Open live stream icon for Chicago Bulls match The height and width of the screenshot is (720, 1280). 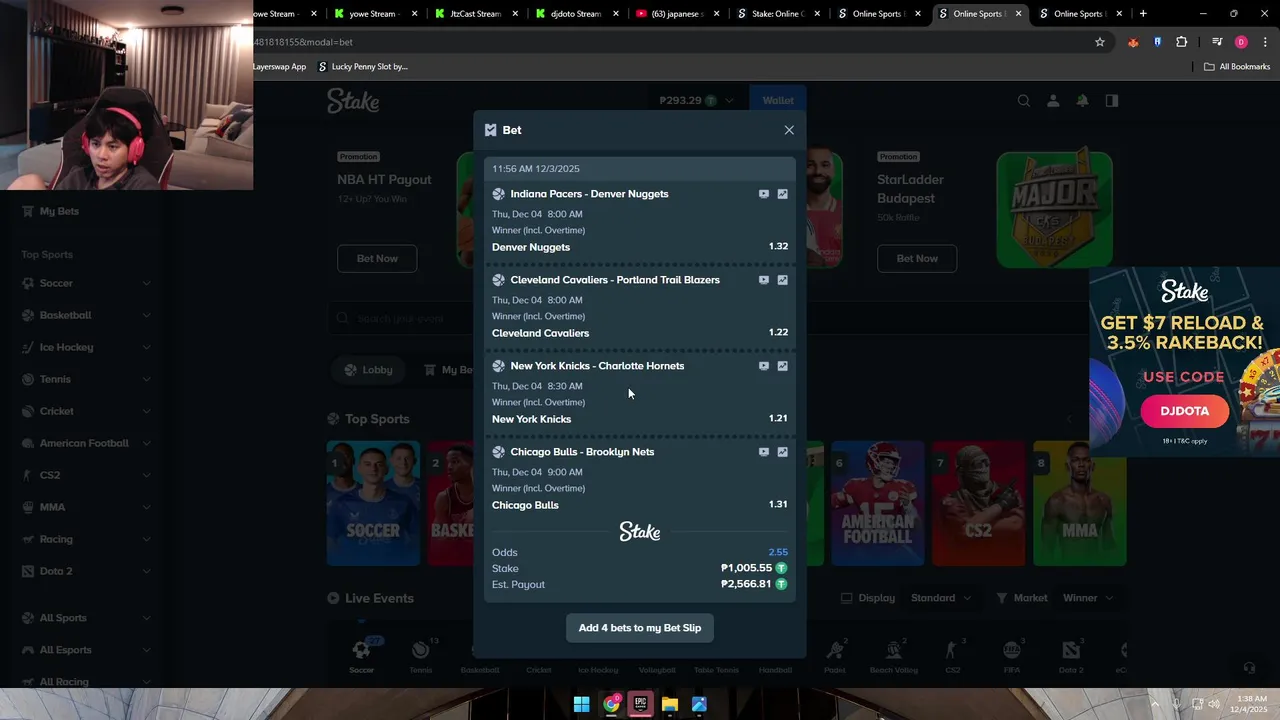tap(764, 452)
